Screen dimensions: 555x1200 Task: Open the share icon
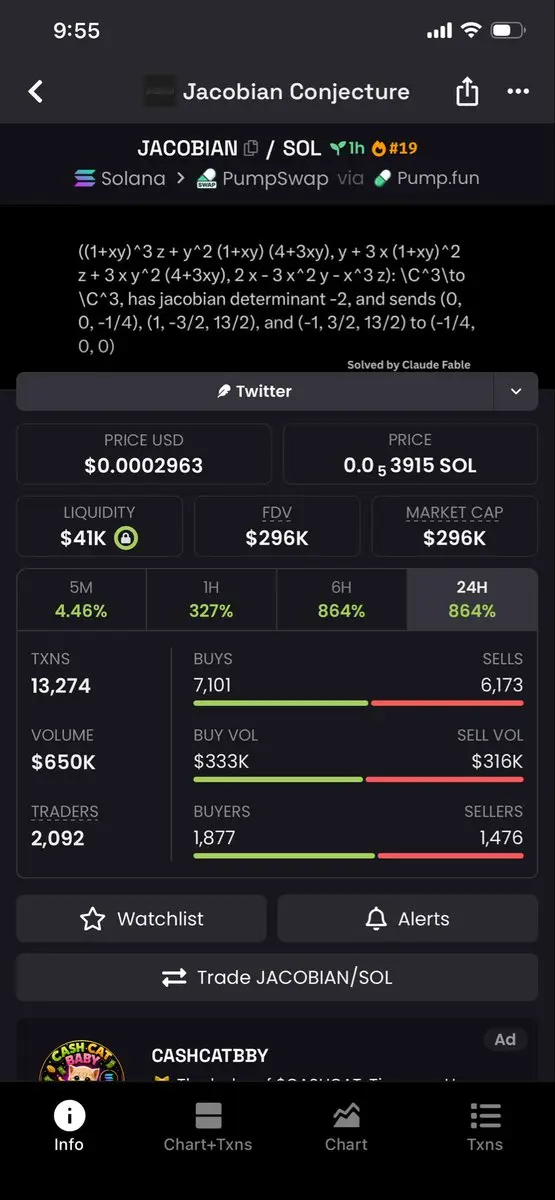pos(467,92)
